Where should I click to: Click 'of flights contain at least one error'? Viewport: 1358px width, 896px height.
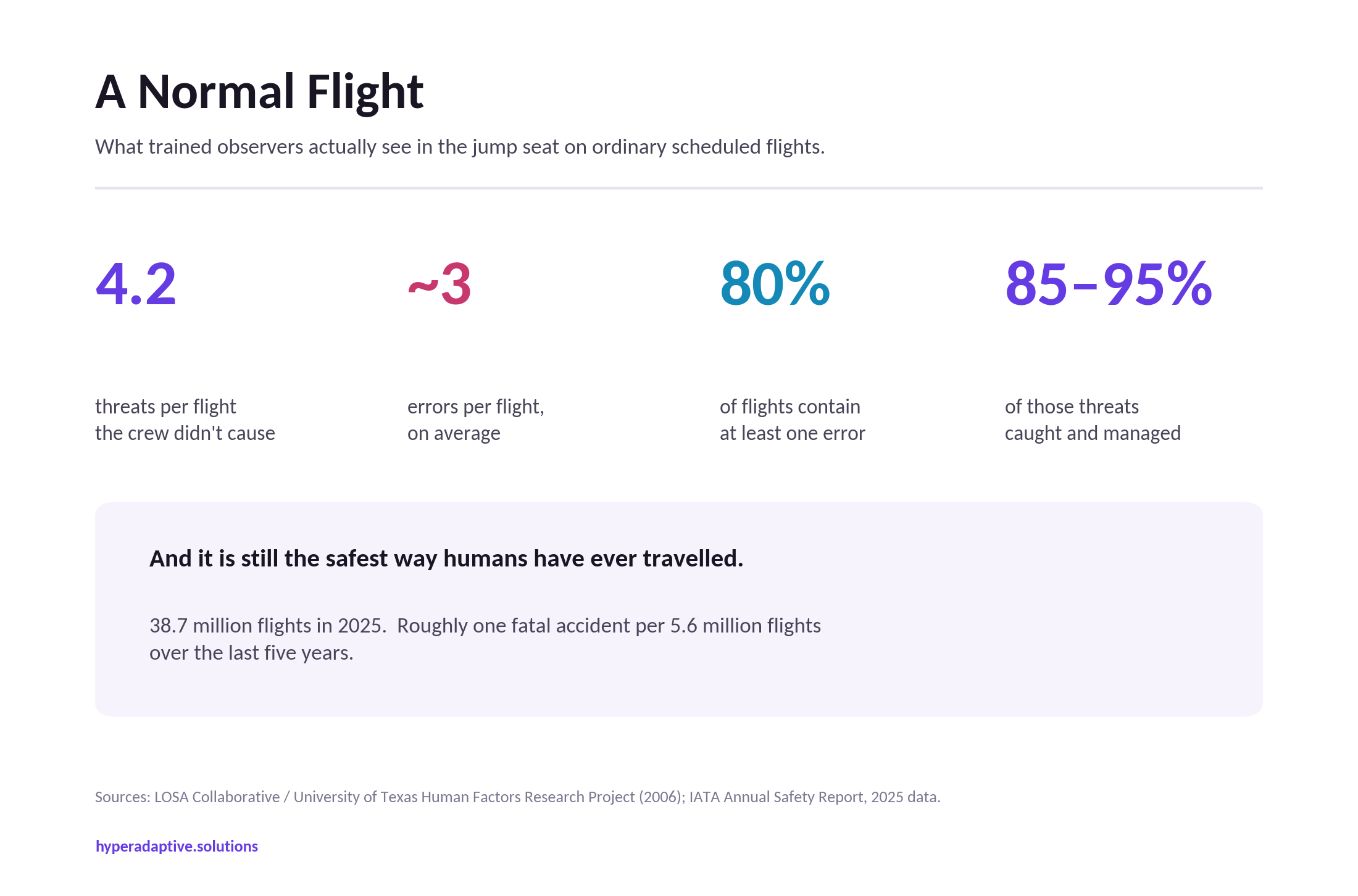[x=793, y=420]
